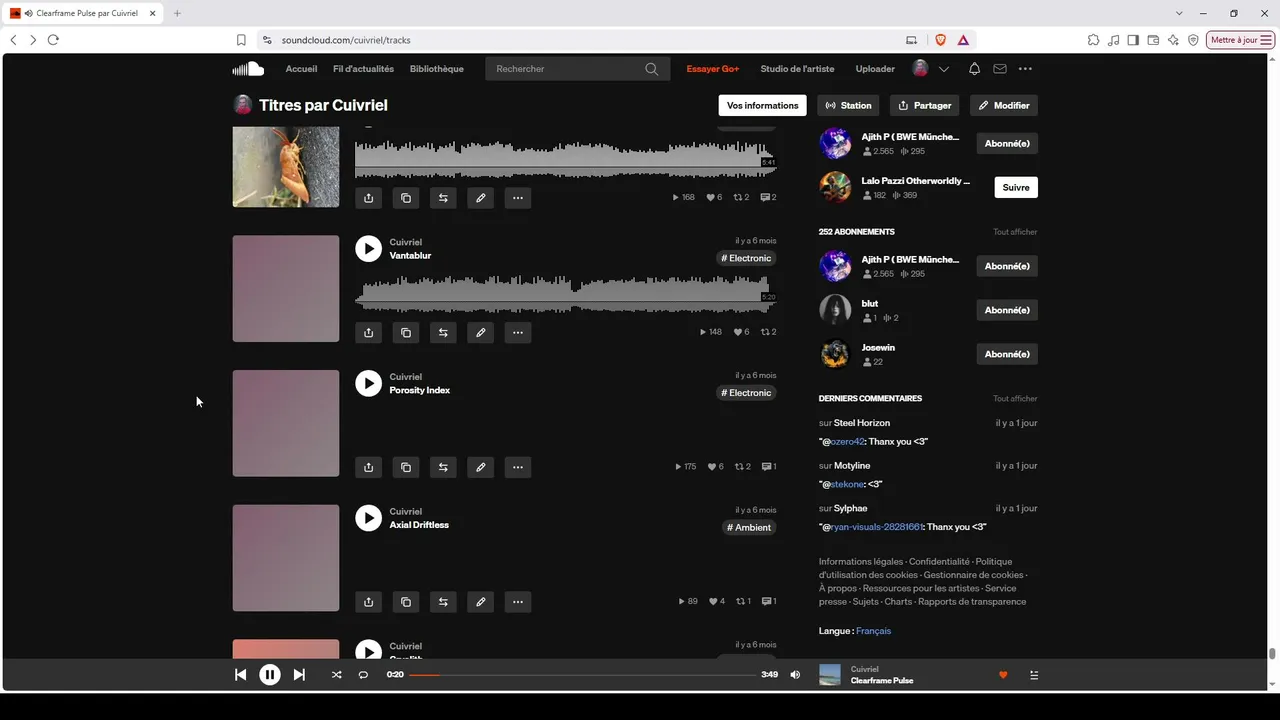Skip to the next track in the player
Image resolution: width=1280 pixels, height=720 pixels.
[x=299, y=675]
